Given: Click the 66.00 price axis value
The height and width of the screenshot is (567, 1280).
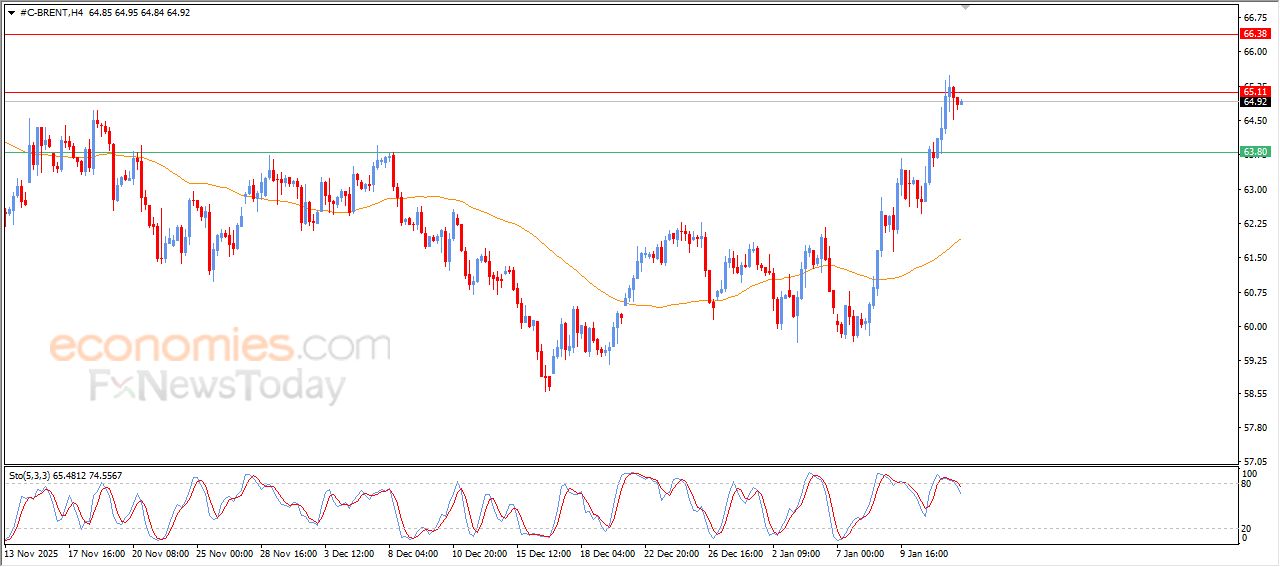Looking at the screenshot, I should [x=1255, y=52].
